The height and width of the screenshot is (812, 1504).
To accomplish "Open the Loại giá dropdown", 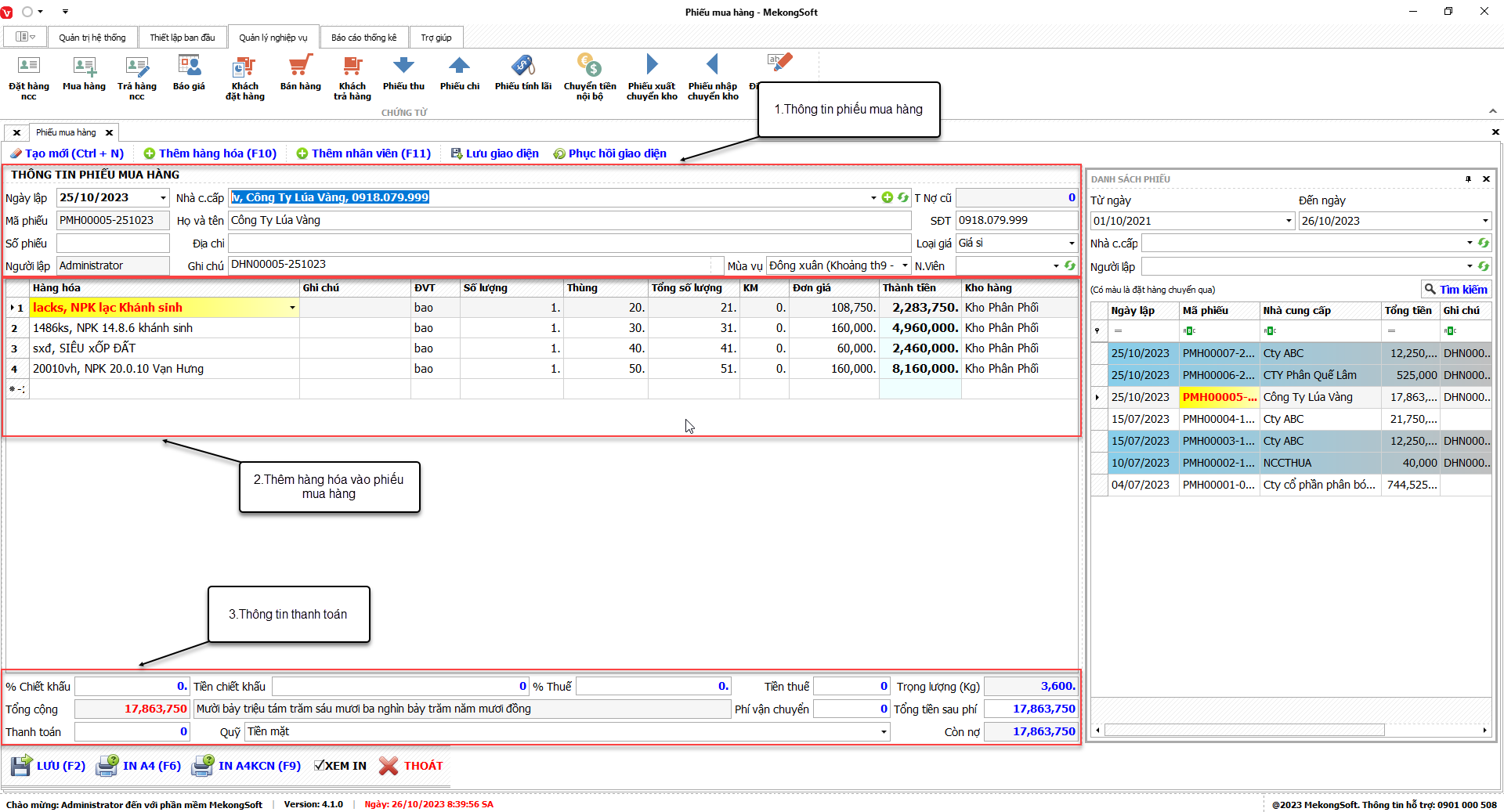I will 1072,244.
